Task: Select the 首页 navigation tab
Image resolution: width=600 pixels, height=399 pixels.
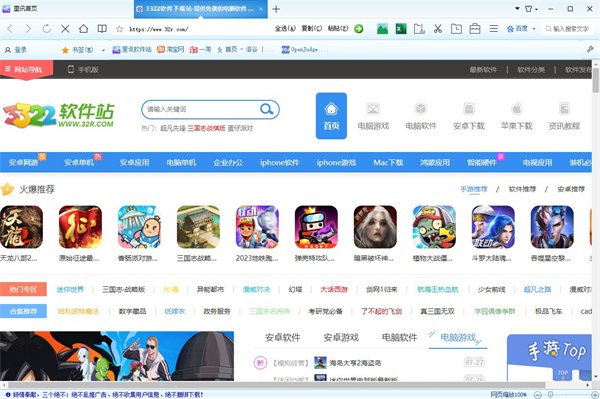Action: [x=331, y=116]
